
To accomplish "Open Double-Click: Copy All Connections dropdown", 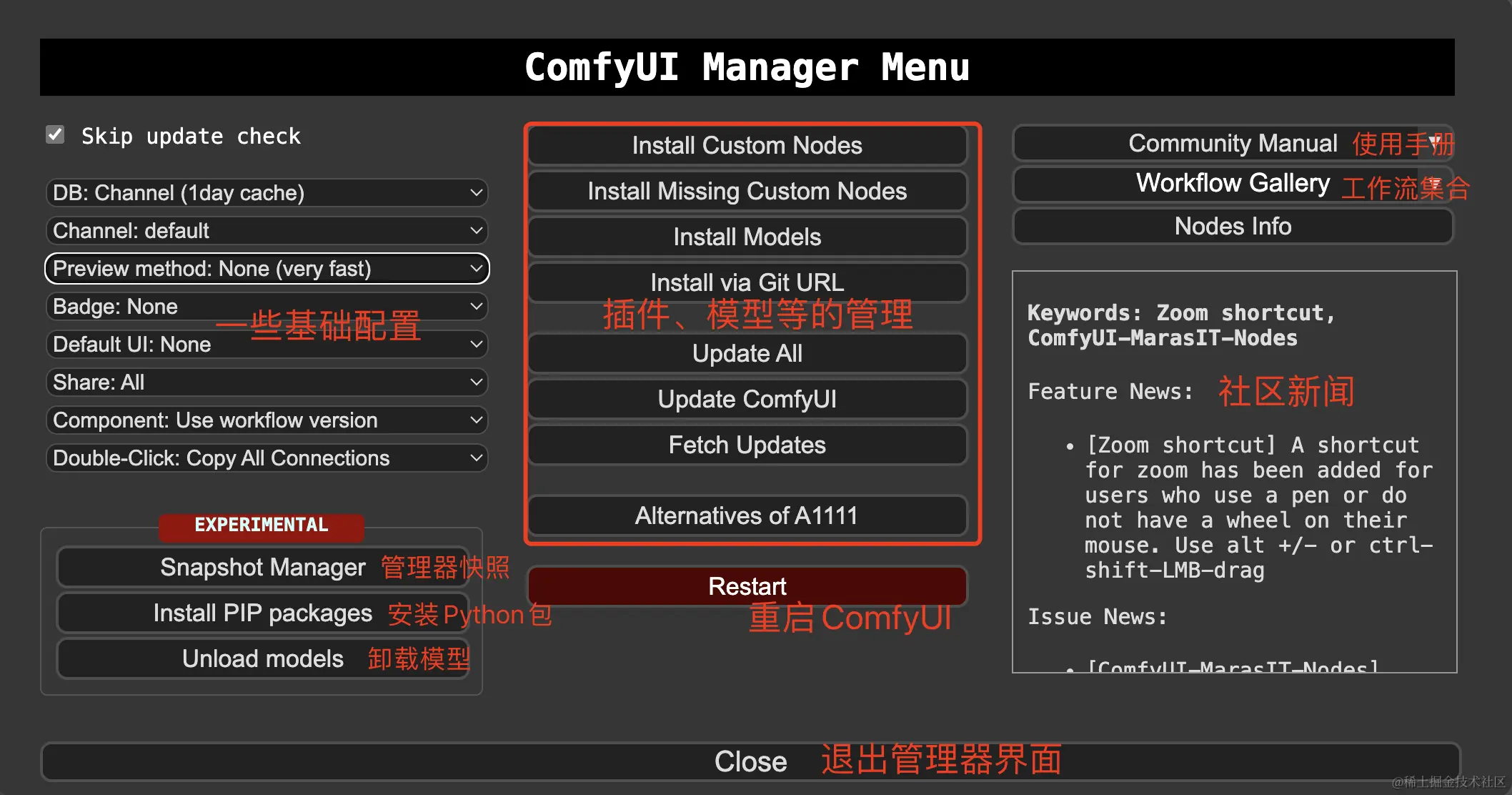I will point(267,458).
